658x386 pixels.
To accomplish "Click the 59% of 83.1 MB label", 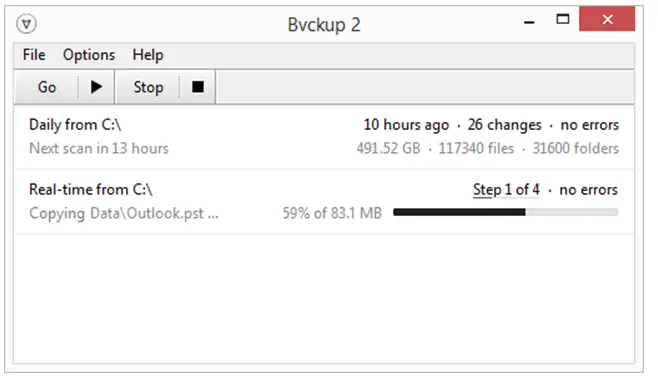I will click(x=332, y=213).
